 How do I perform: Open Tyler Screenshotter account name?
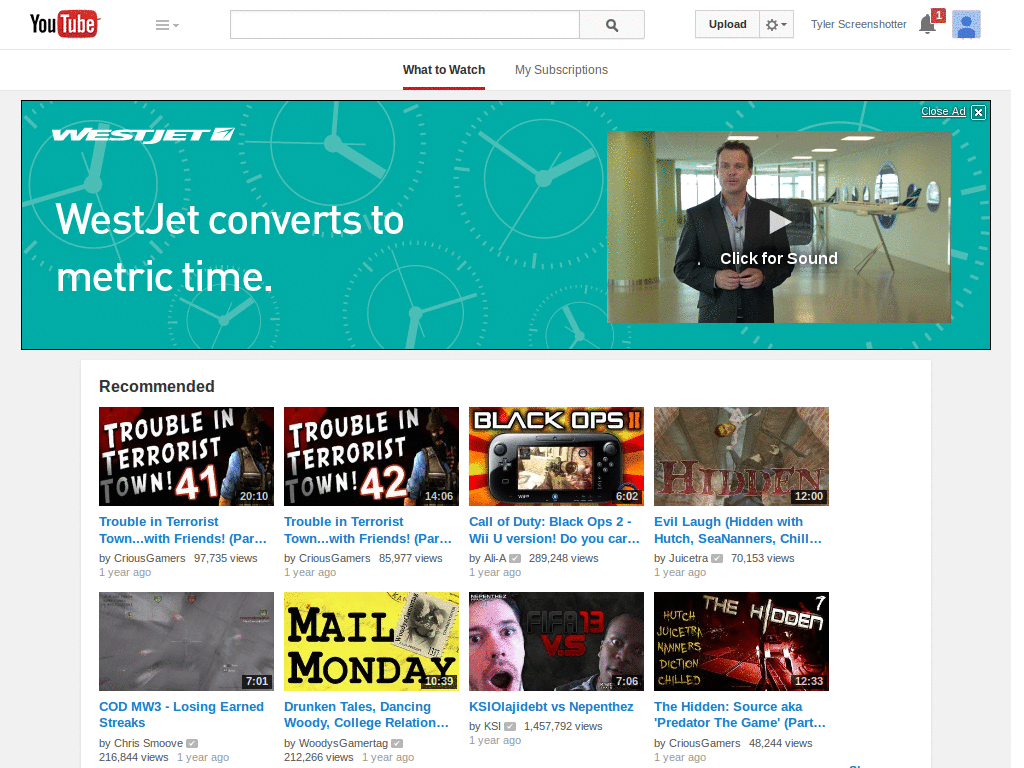tap(858, 24)
